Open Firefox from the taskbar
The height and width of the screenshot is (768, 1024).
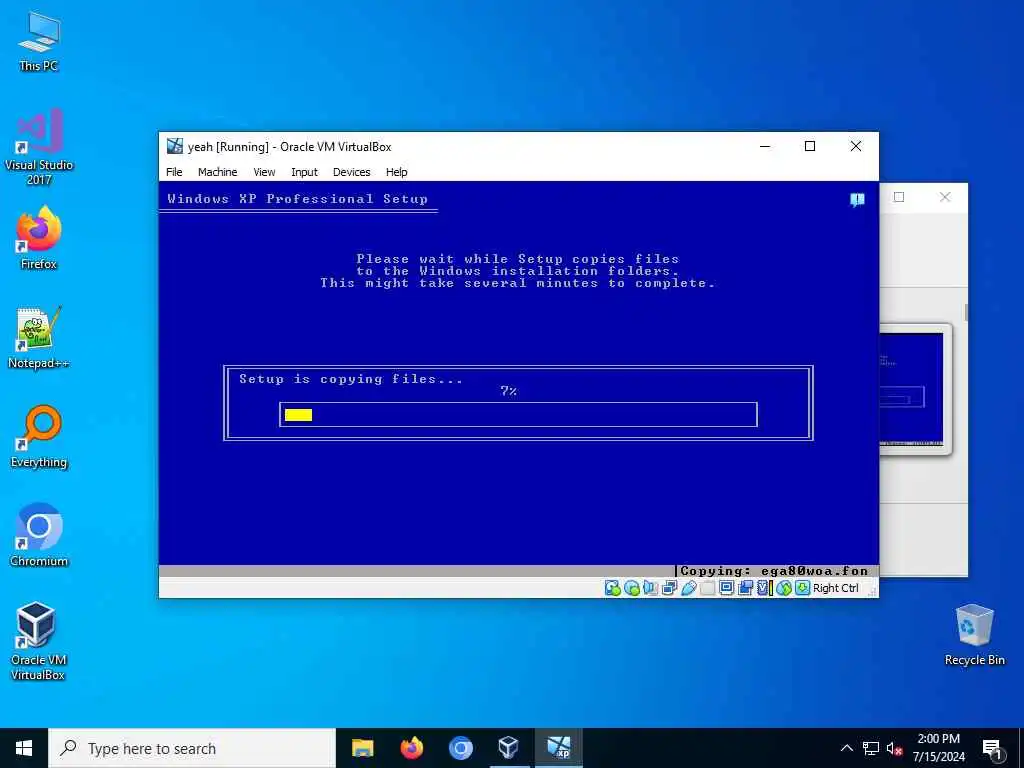[411, 748]
